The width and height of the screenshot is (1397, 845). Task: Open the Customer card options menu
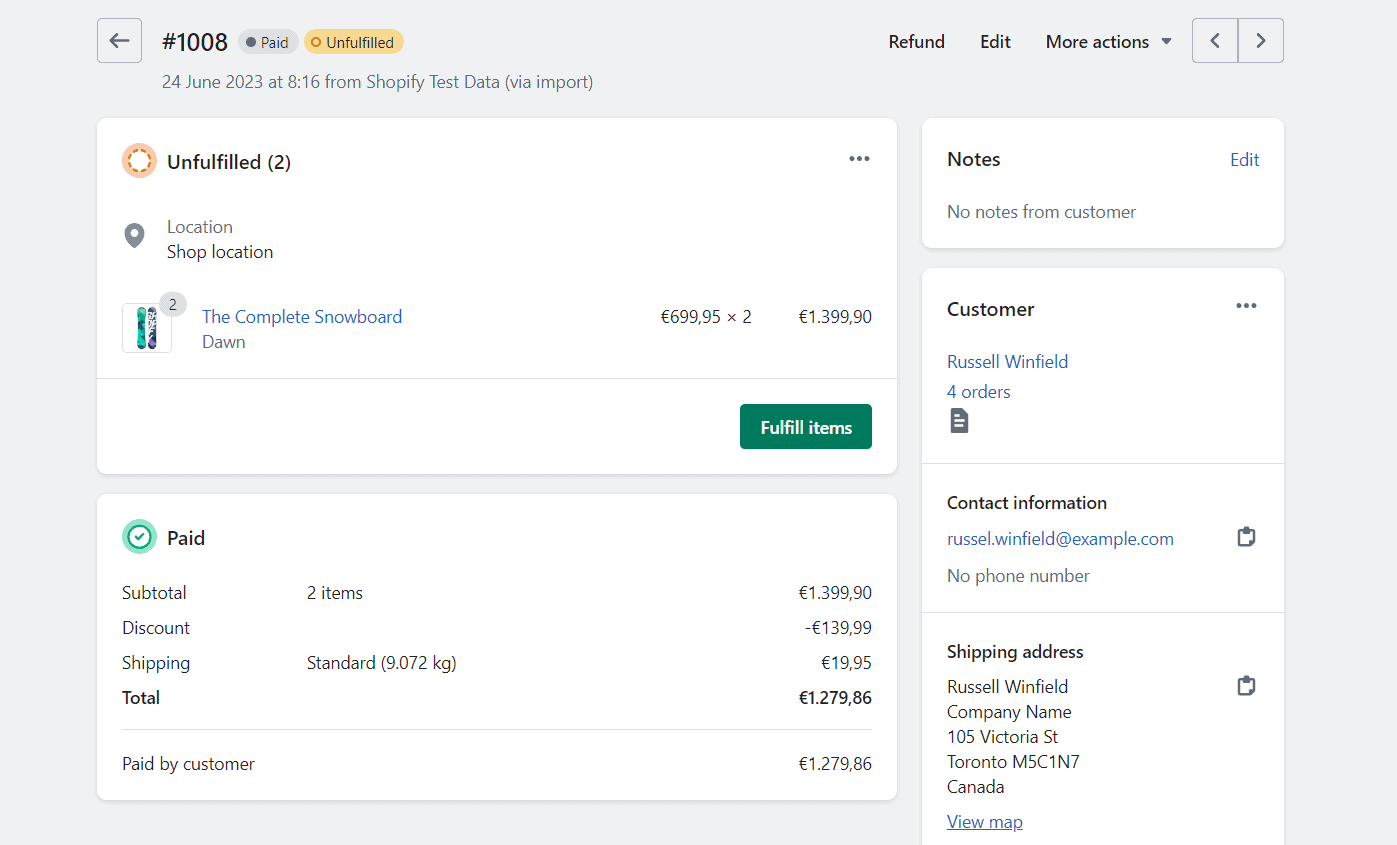(x=1246, y=306)
